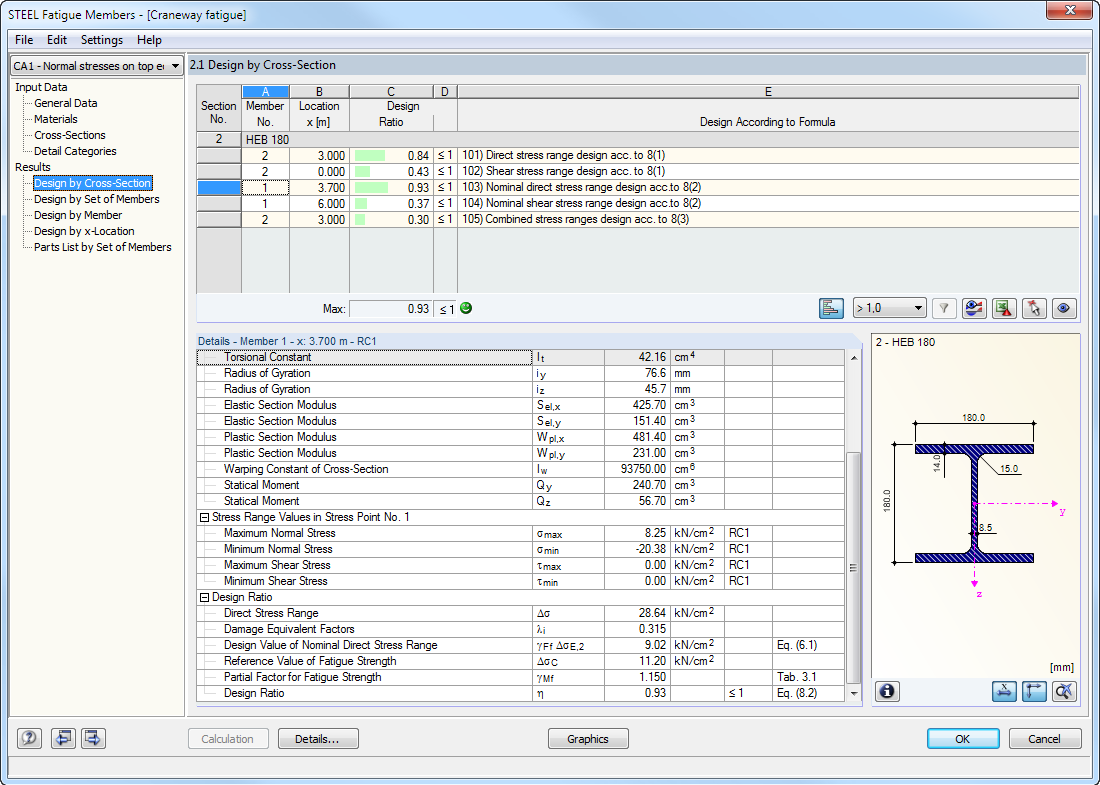Click the OK button
The height and width of the screenshot is (785, 1100).
pyautogui.click(x=962, y=739)
